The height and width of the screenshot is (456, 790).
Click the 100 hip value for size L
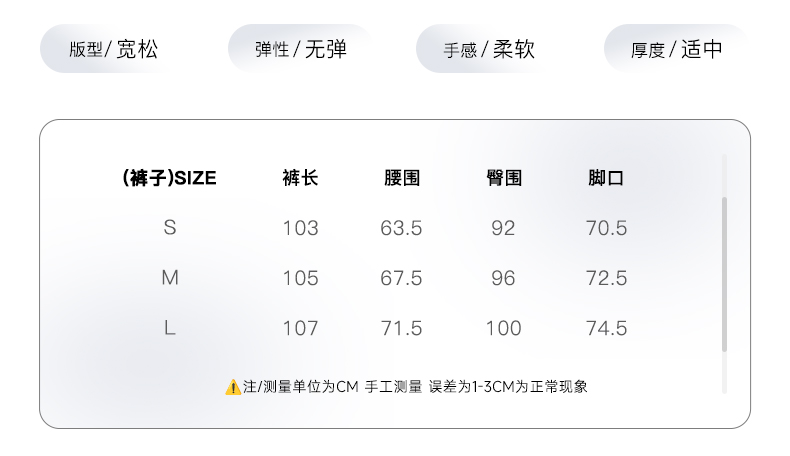click(x=504, y=328)
